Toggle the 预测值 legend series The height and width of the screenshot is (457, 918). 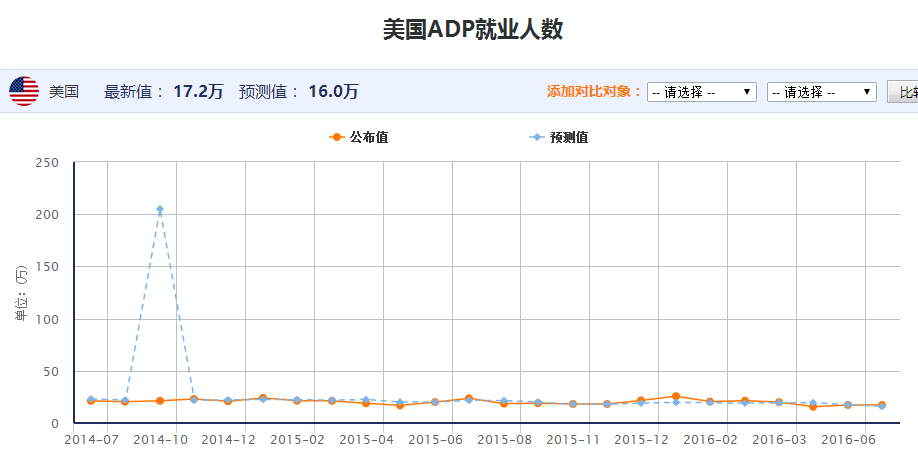pos(559,138)
